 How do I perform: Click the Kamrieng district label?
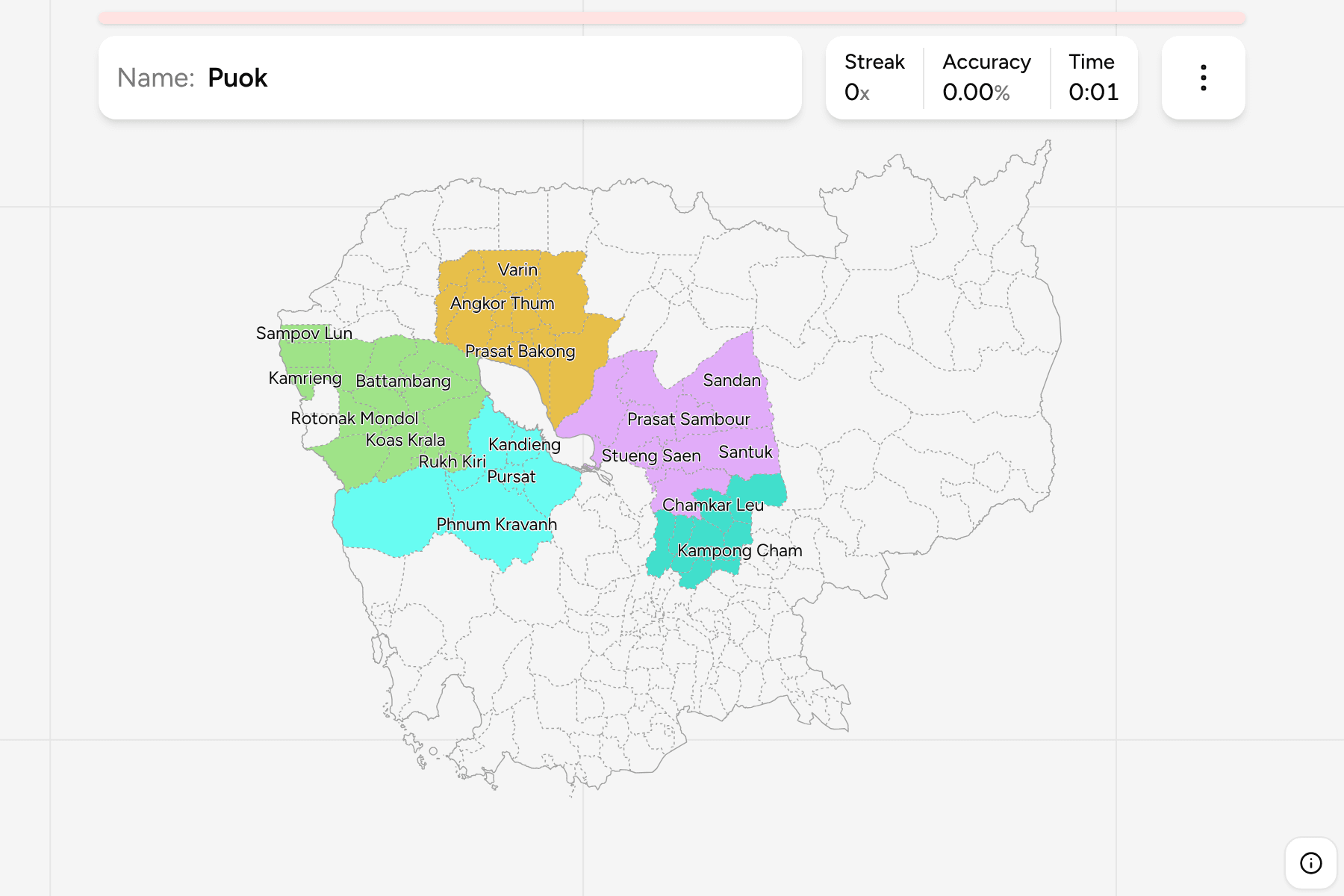tap(305, 378)
